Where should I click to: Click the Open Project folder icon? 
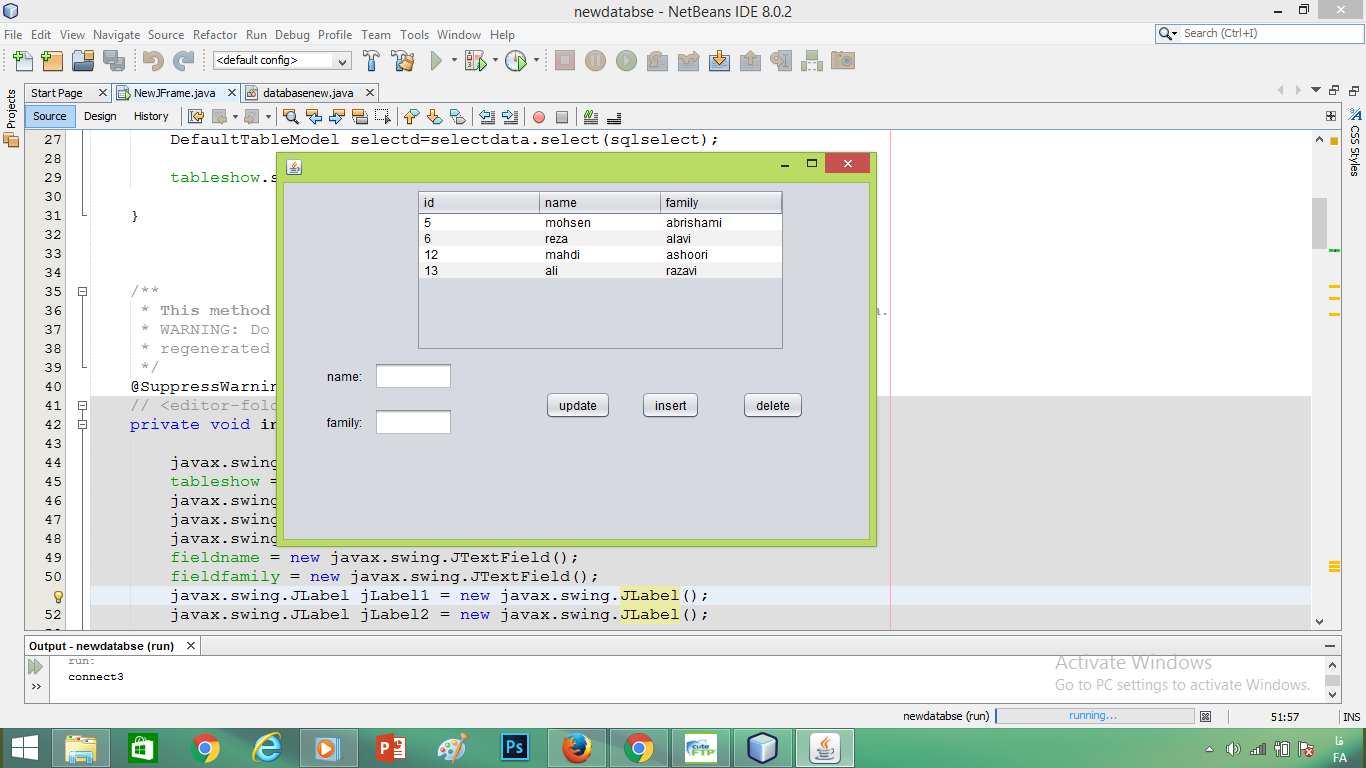pyautogui.click(x=82, y=61)
